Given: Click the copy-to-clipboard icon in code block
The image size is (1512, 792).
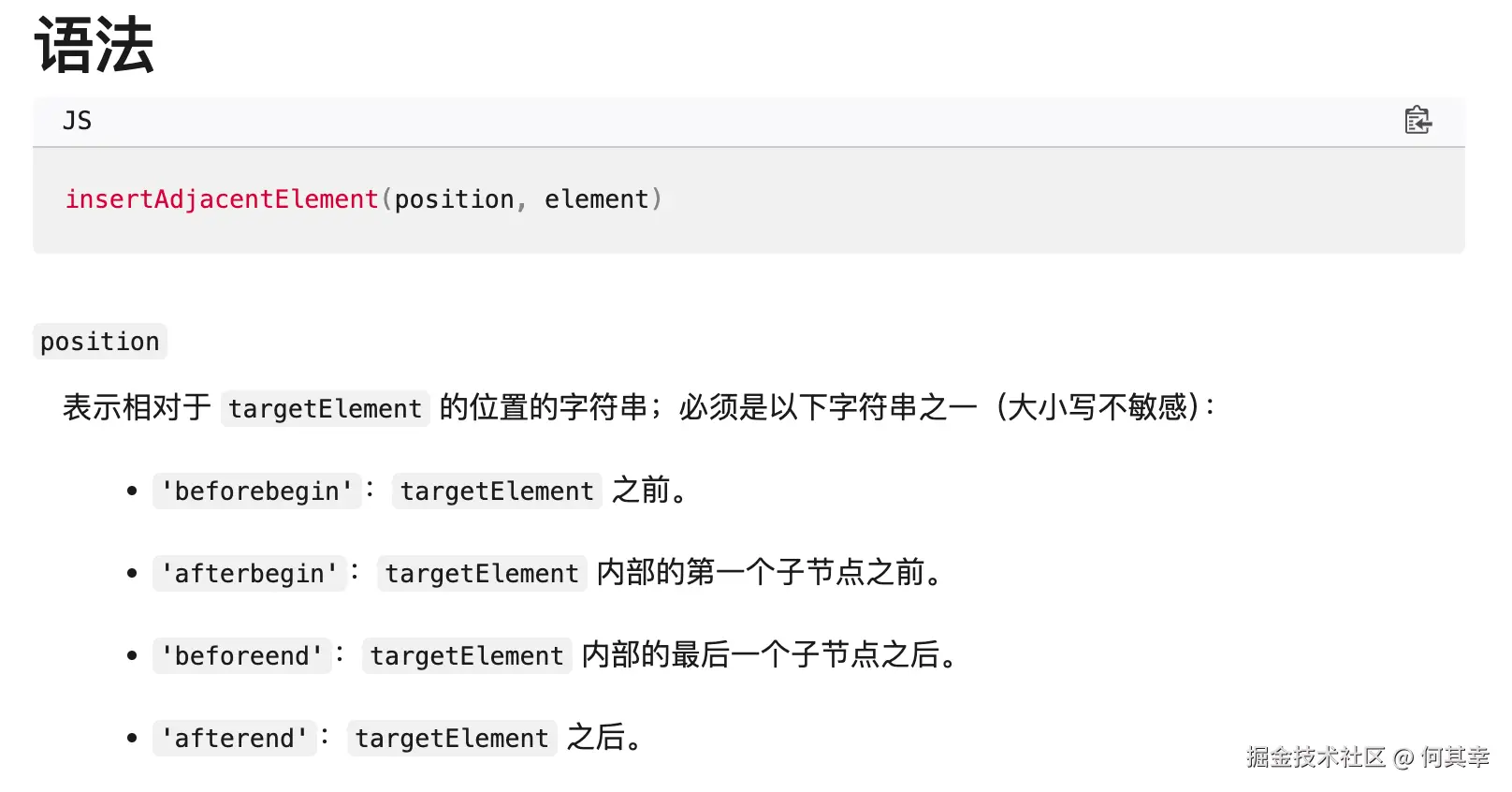Looking at the screenshot, I should click(x=1417, y=121).
